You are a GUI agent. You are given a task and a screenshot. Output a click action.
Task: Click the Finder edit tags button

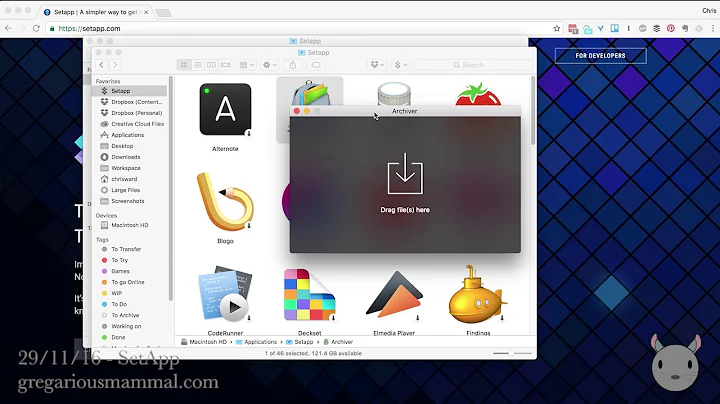[x=316, y=65]
